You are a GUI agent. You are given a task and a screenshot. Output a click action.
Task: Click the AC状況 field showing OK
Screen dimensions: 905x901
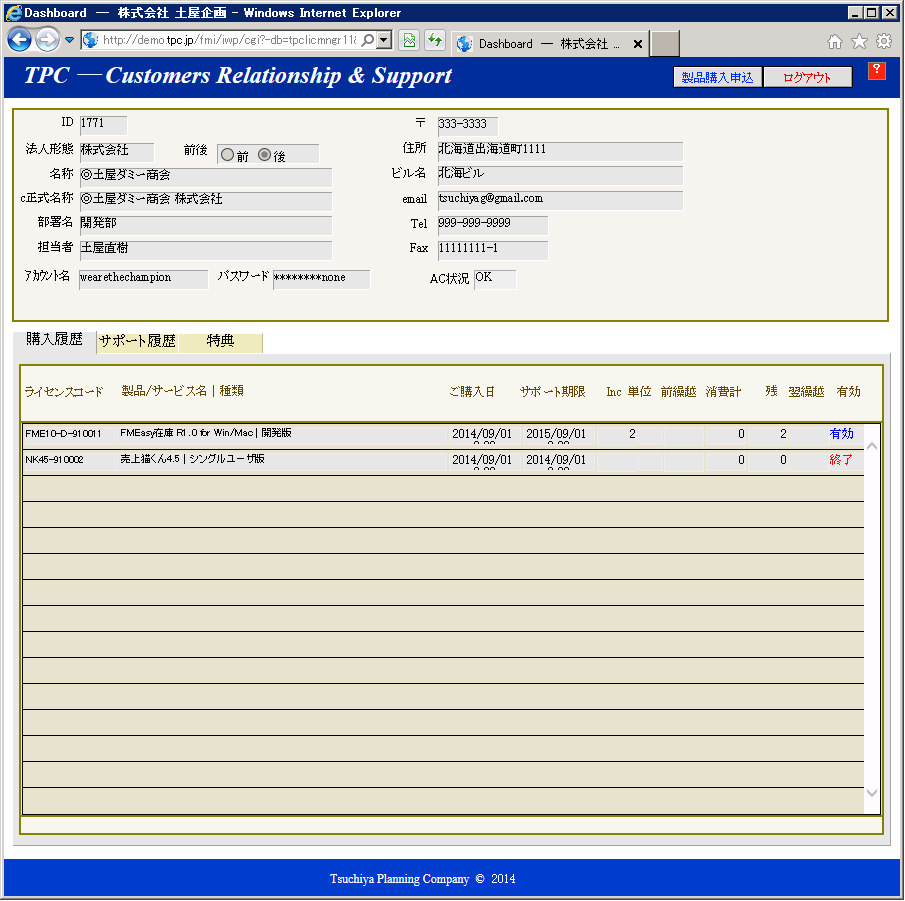tap(495, 279)
